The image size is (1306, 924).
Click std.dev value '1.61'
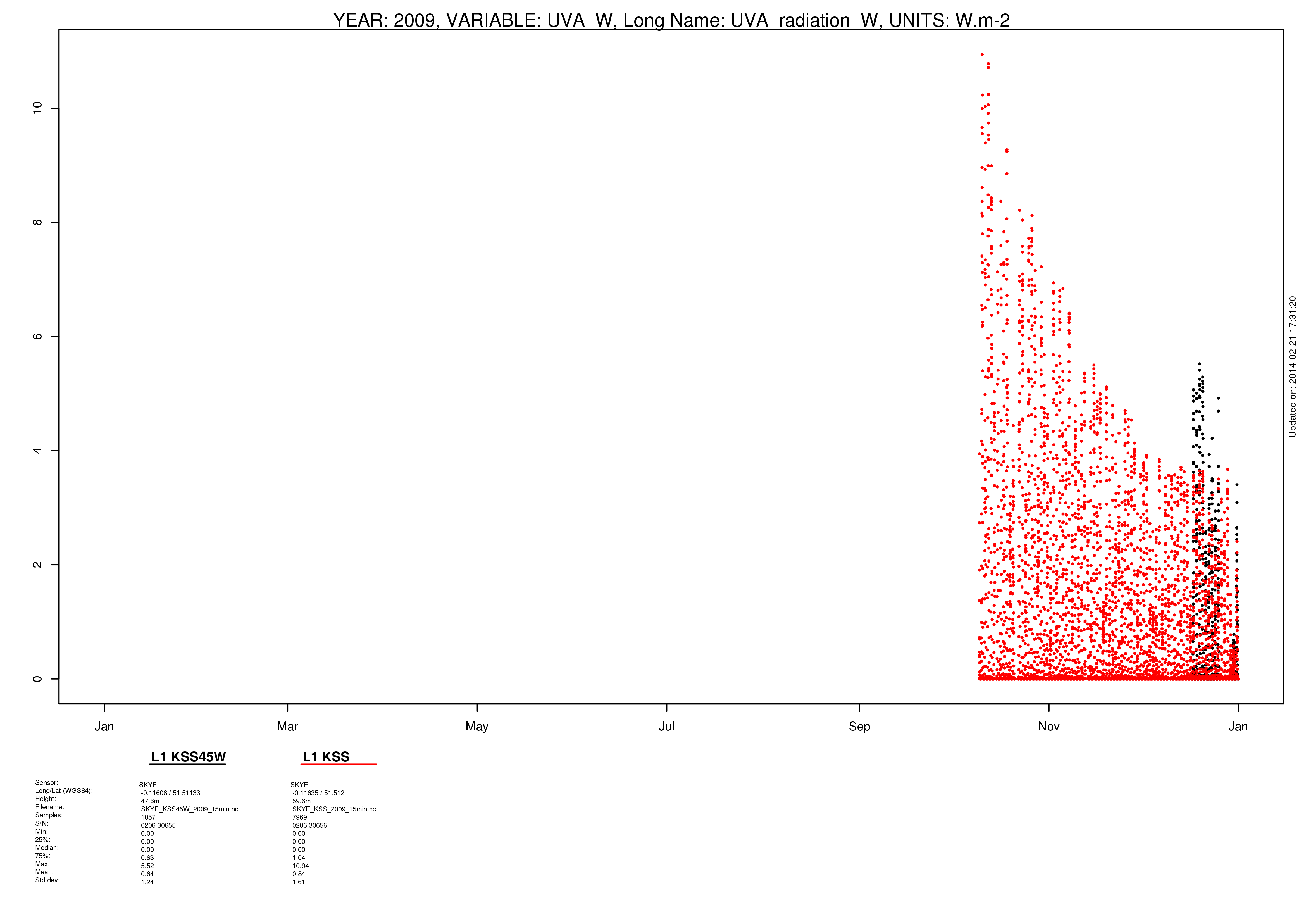tap(299, 882)
